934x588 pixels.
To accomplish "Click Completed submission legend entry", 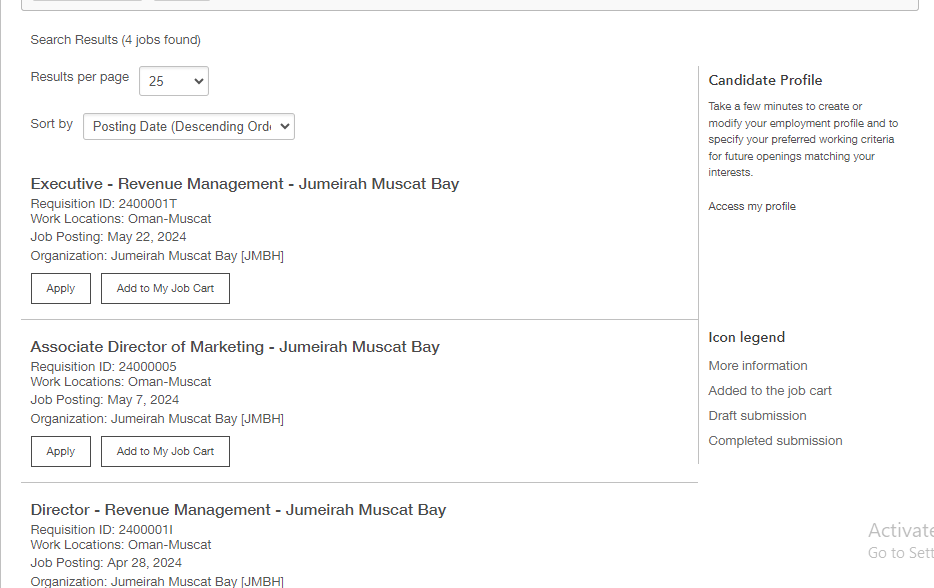I will coord(775,441).
